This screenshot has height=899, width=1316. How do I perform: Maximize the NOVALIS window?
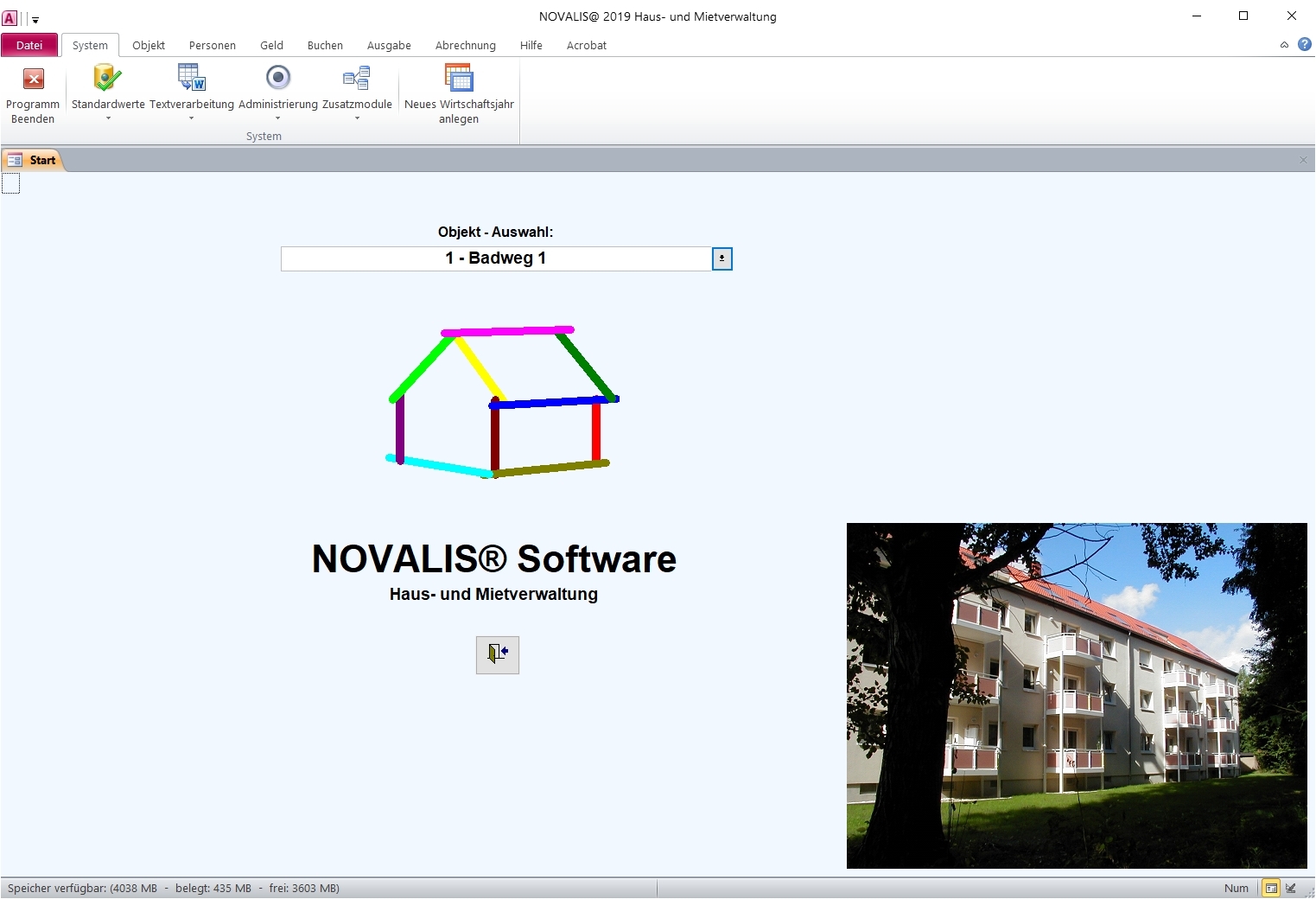pyautogui.click(x=1243, y=16)
